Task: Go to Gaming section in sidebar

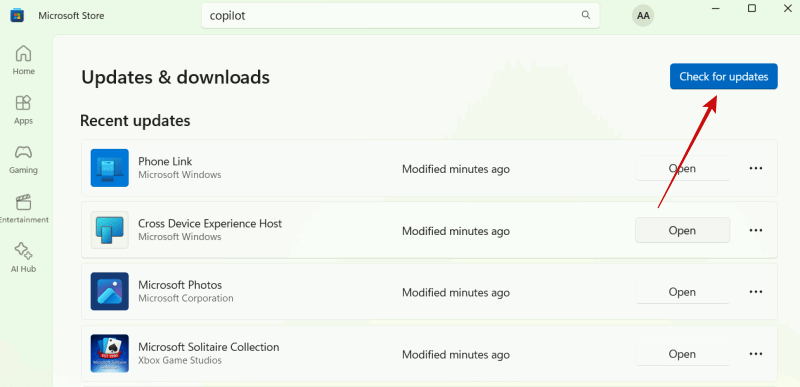Action: pos(23,159)
